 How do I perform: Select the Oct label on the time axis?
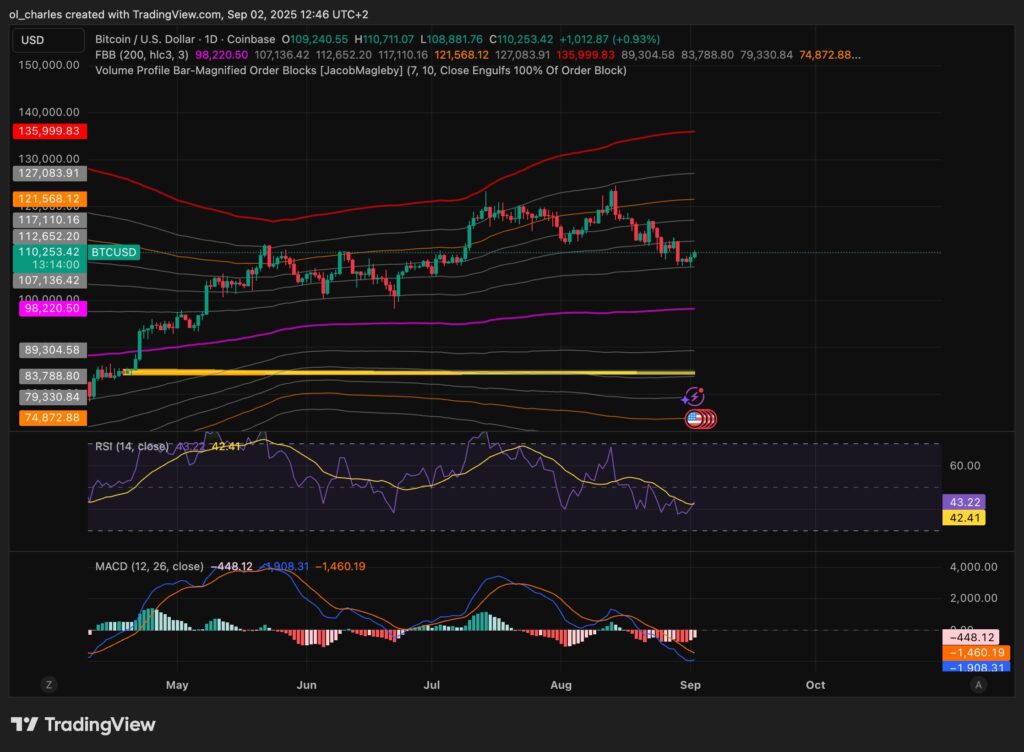(815, 685)
